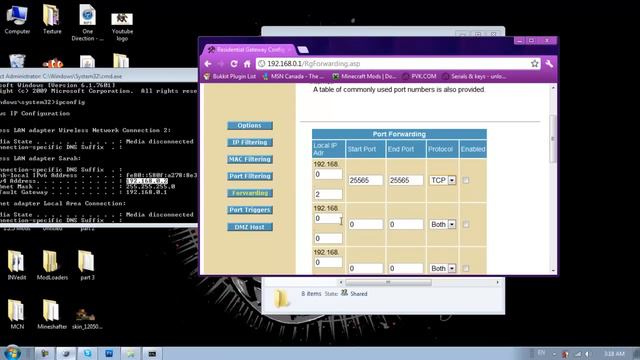
Task: Click the Explorer window horizontal scrollbar
Action: point(388,282)
